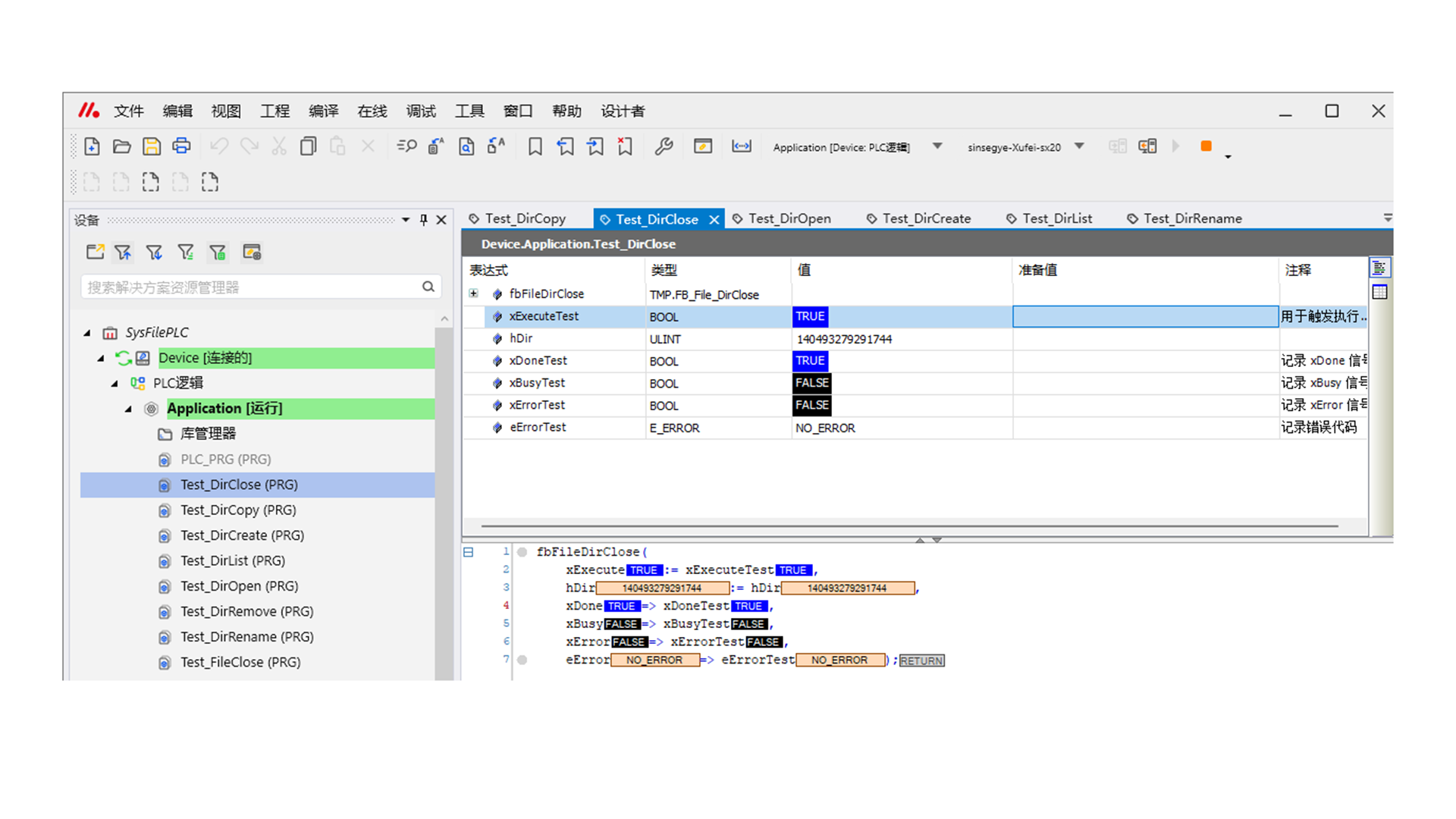This screenshot has width=1456, height=819.
Task: Click the filter with green lines icon
Action: point(186,252)
